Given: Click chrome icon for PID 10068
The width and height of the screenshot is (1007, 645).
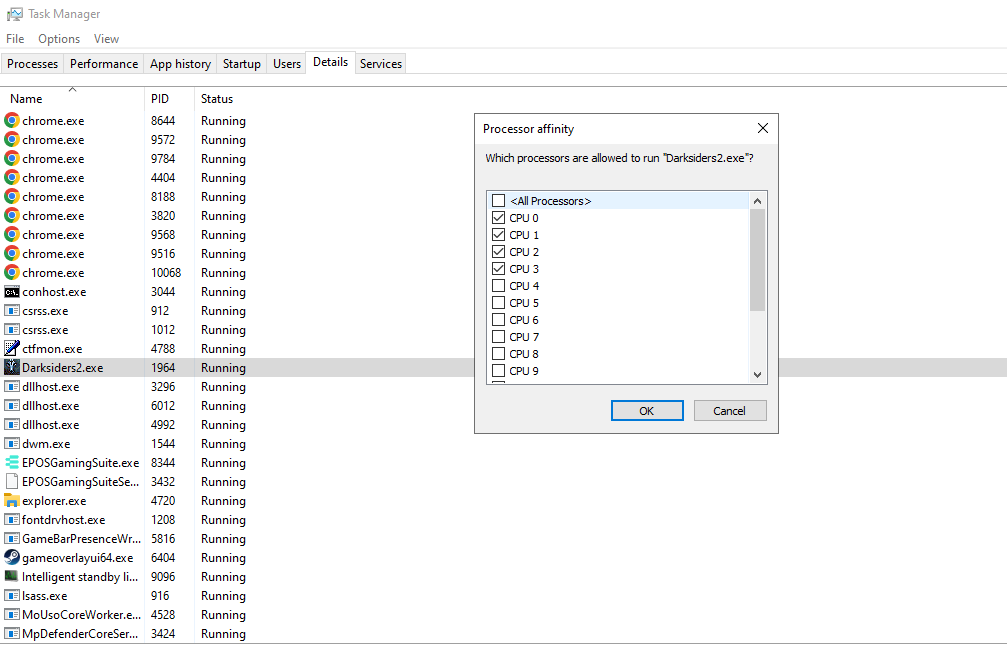Looking at the screenshot, I should [12, 272].
